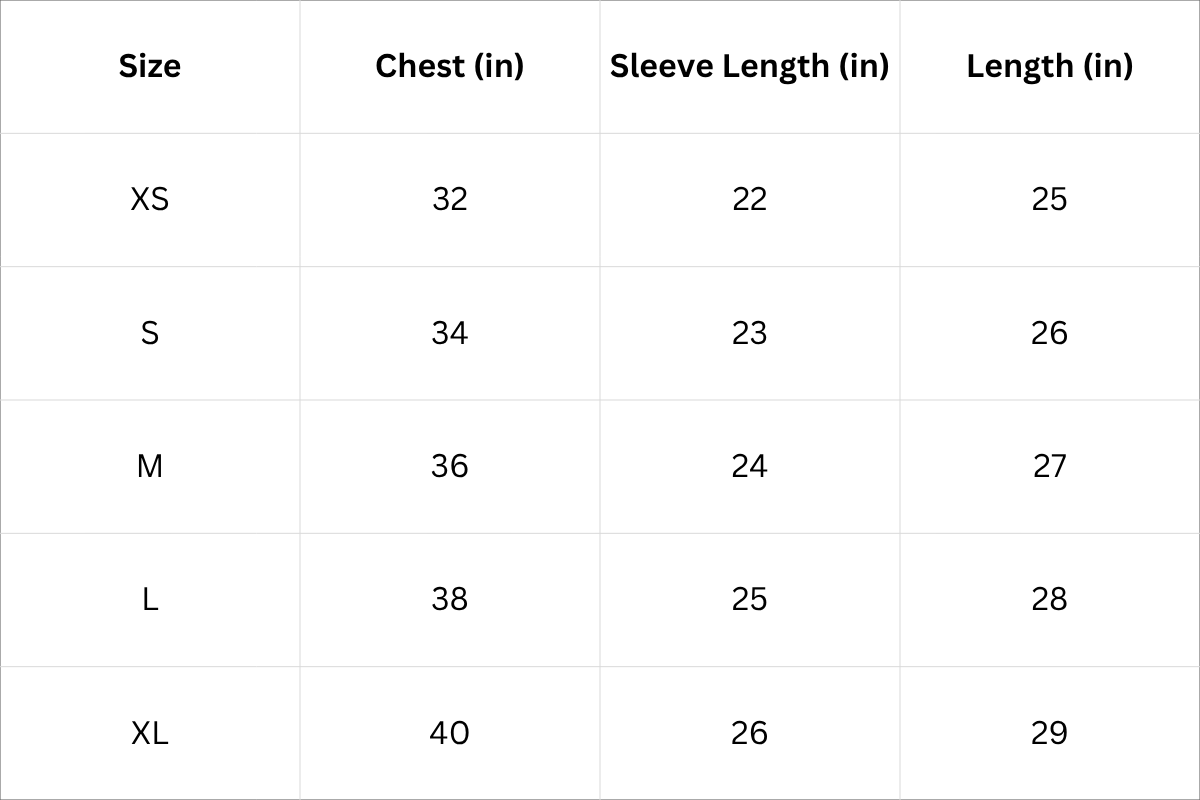Click the XS size cell
The image size is (1200, 800).
pos(150,199)
